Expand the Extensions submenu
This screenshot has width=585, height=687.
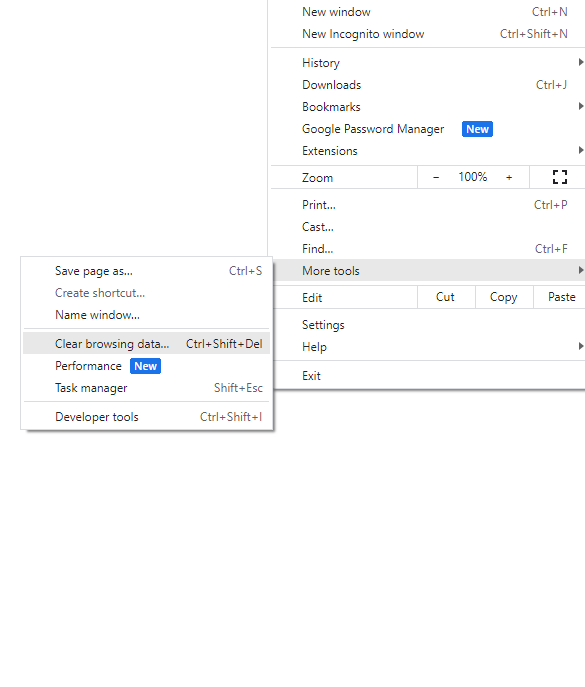pos(428,151)
